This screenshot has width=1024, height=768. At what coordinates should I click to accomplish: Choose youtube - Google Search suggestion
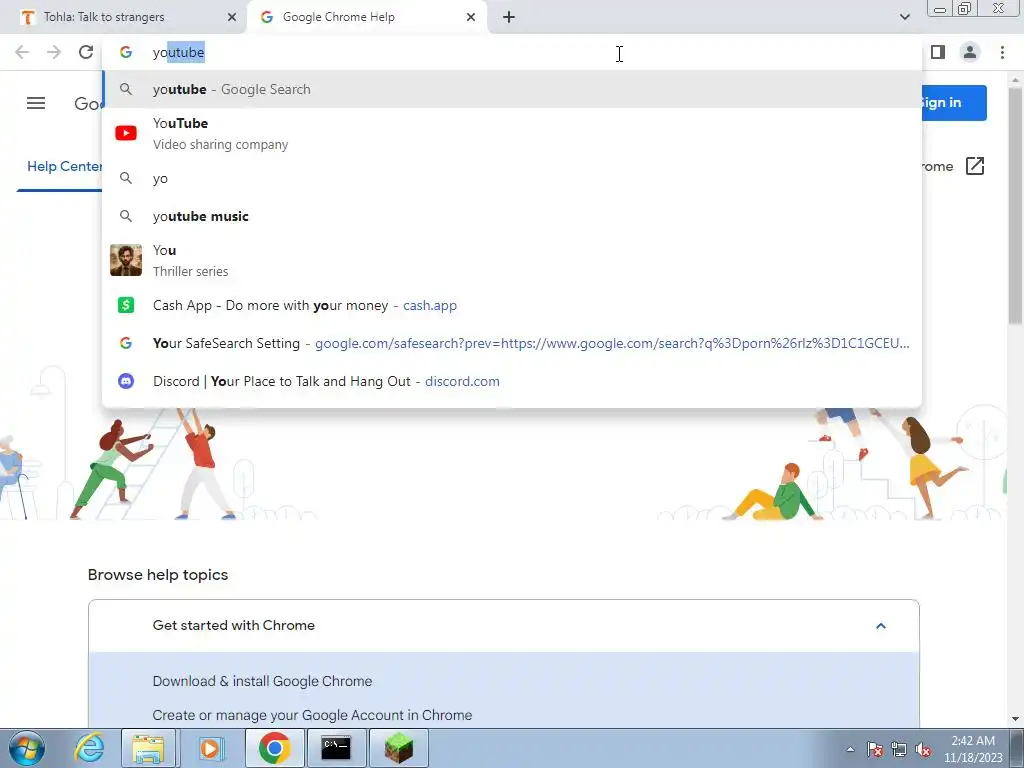(512, 89)
